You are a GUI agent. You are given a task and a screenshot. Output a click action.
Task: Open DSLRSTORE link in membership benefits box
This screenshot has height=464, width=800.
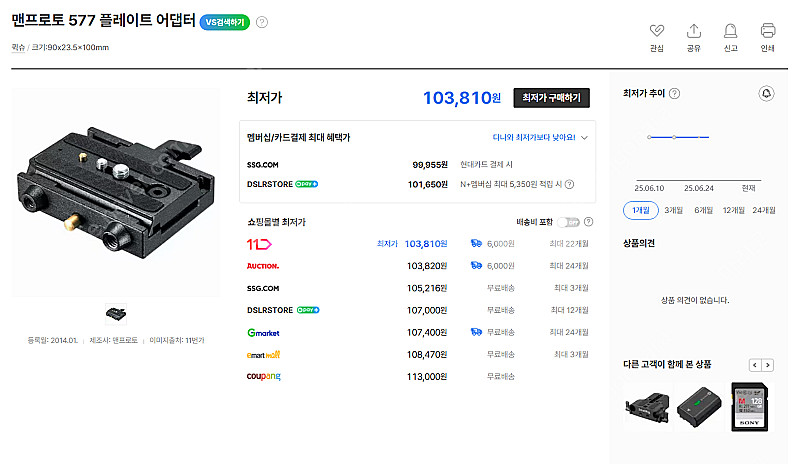pyautogui.click(x=270, y=184)
